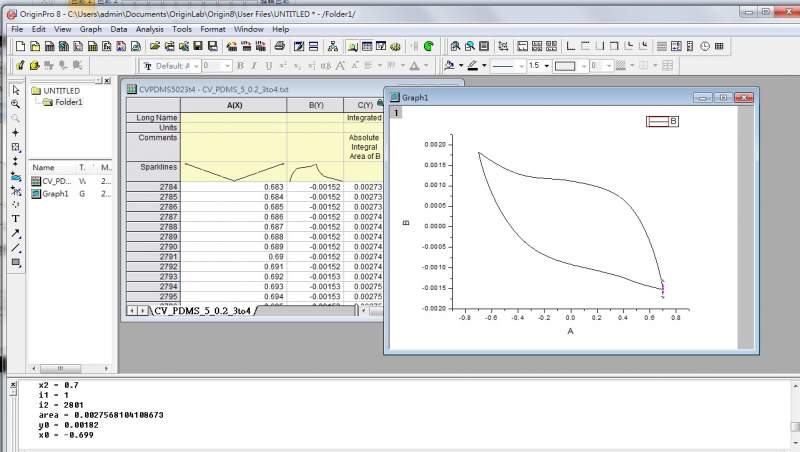Toggle Underline text formatting

pos(268,66)
